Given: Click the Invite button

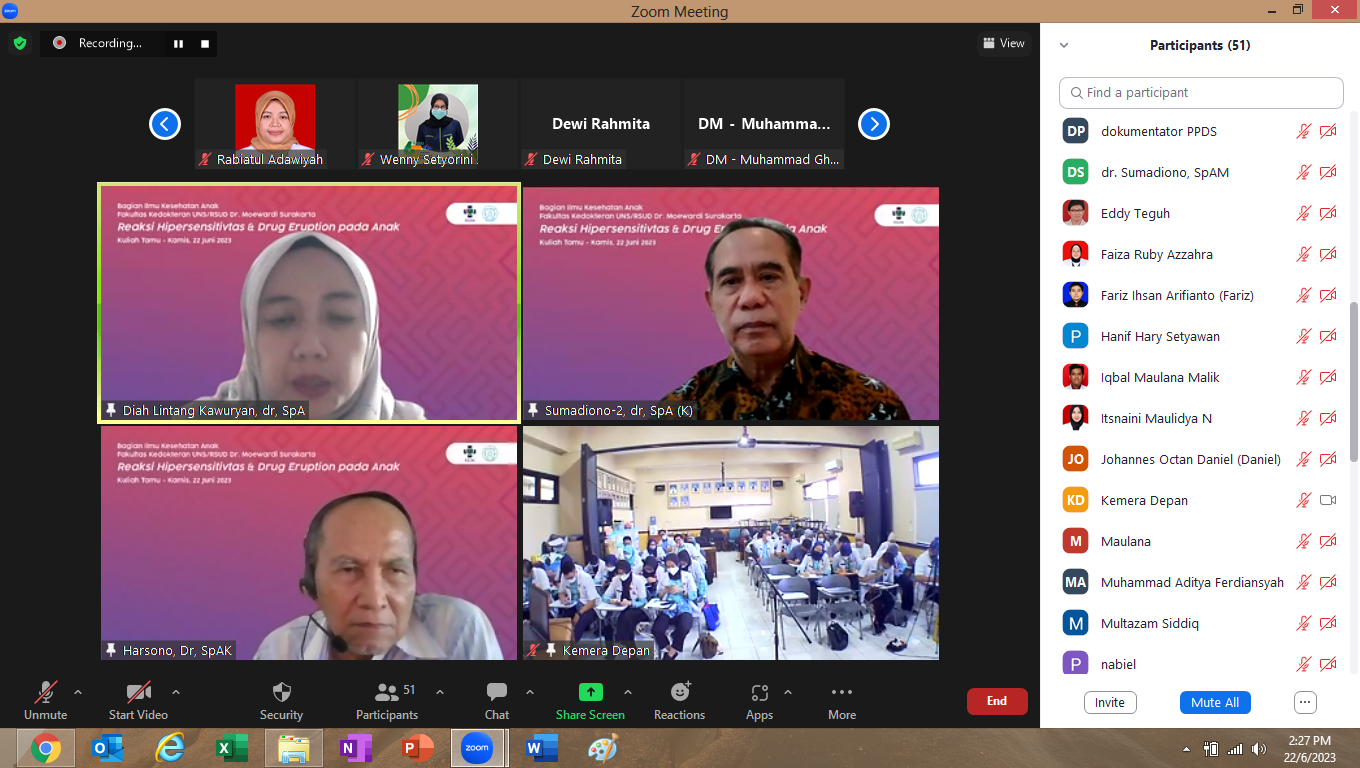Looking at the screenshot, I should tap(1110, 702).
